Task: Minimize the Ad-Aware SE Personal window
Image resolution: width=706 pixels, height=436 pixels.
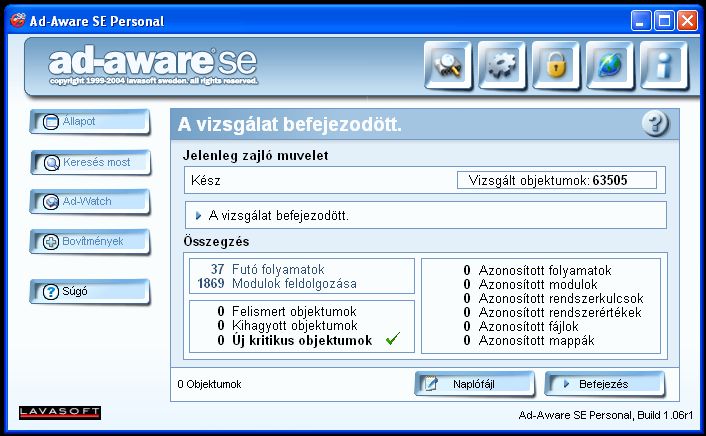Action: (x=641, y=21)
